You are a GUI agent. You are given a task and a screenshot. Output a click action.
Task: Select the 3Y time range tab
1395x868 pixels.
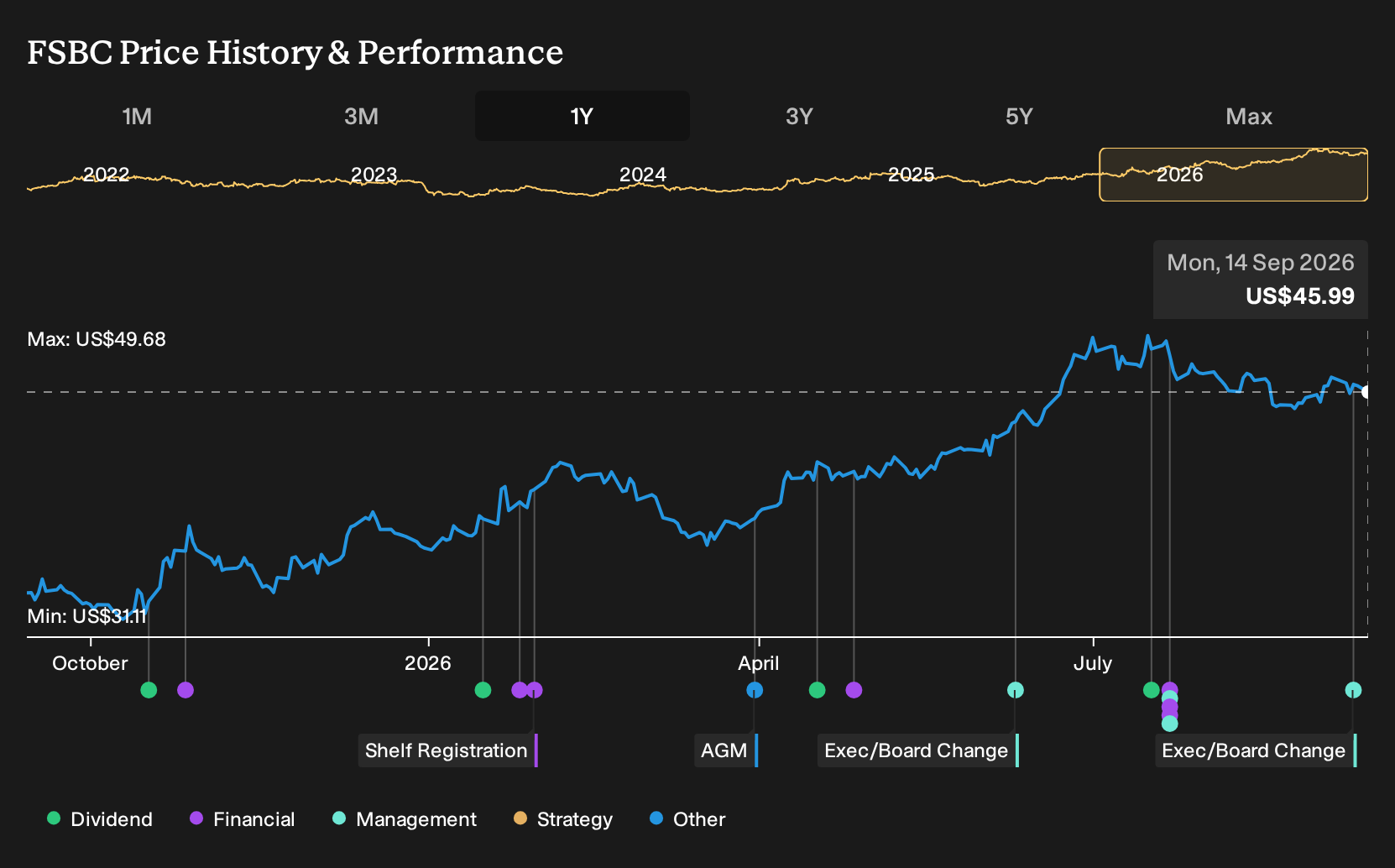tap(799, 116)
